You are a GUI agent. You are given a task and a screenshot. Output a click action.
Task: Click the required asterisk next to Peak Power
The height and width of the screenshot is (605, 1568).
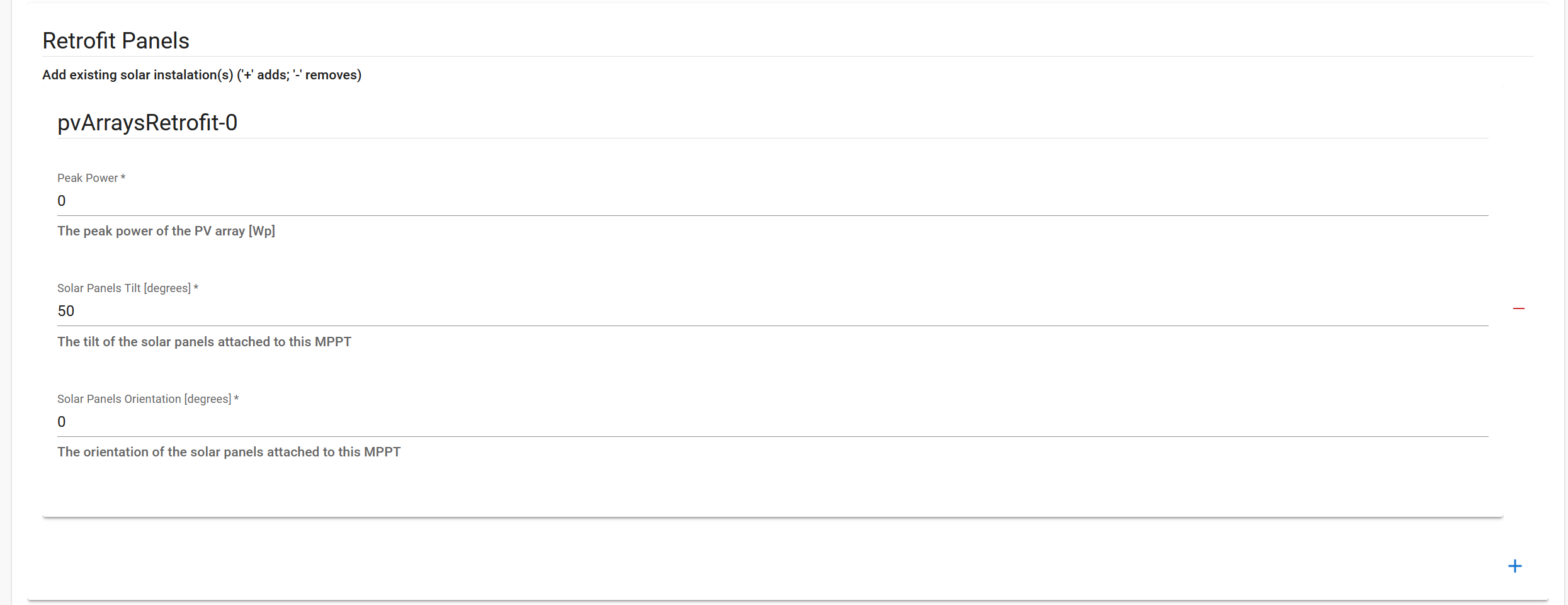tap(123, 178)
